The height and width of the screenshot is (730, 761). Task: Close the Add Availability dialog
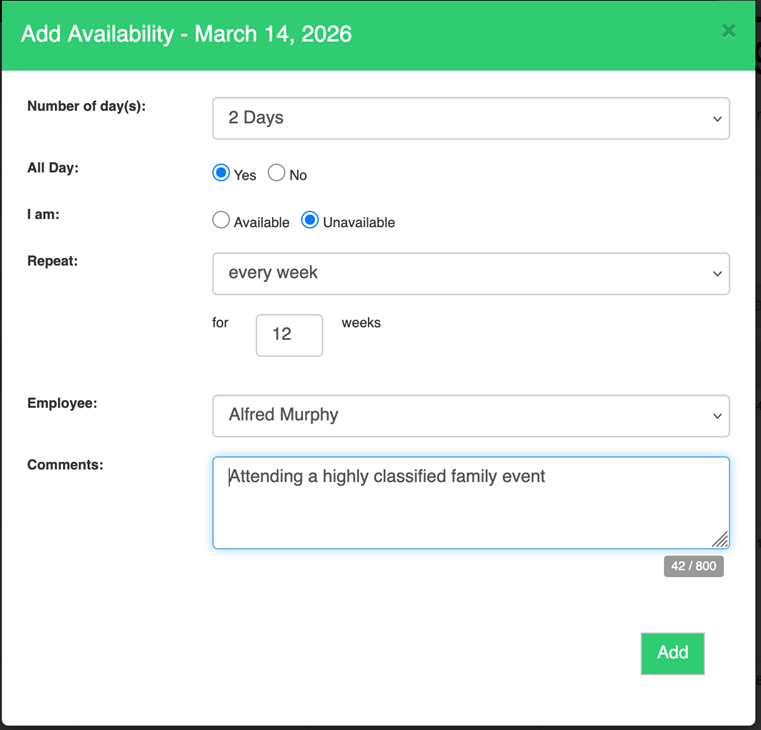[729, 31]
